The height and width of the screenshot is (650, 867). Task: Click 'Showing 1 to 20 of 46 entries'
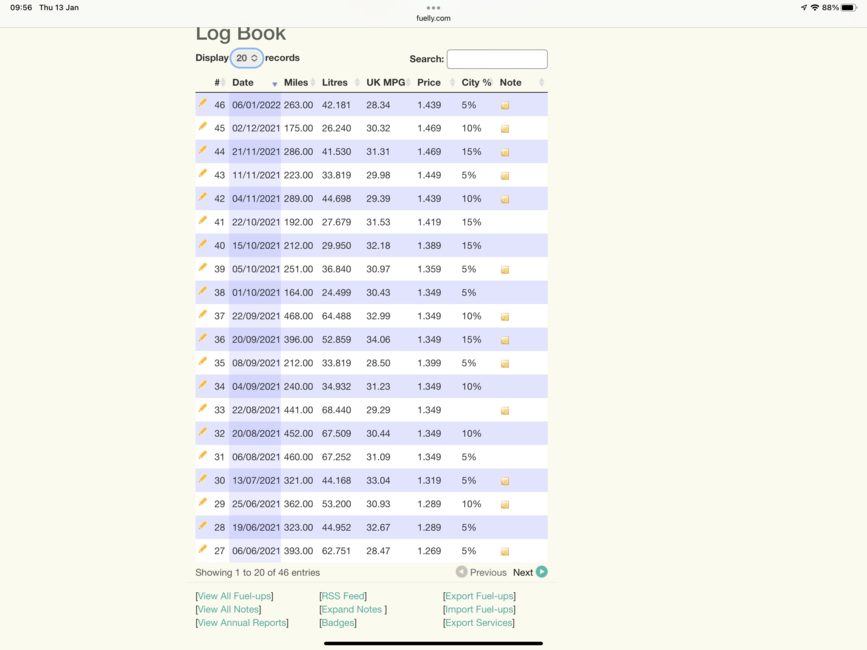(258, 573)
